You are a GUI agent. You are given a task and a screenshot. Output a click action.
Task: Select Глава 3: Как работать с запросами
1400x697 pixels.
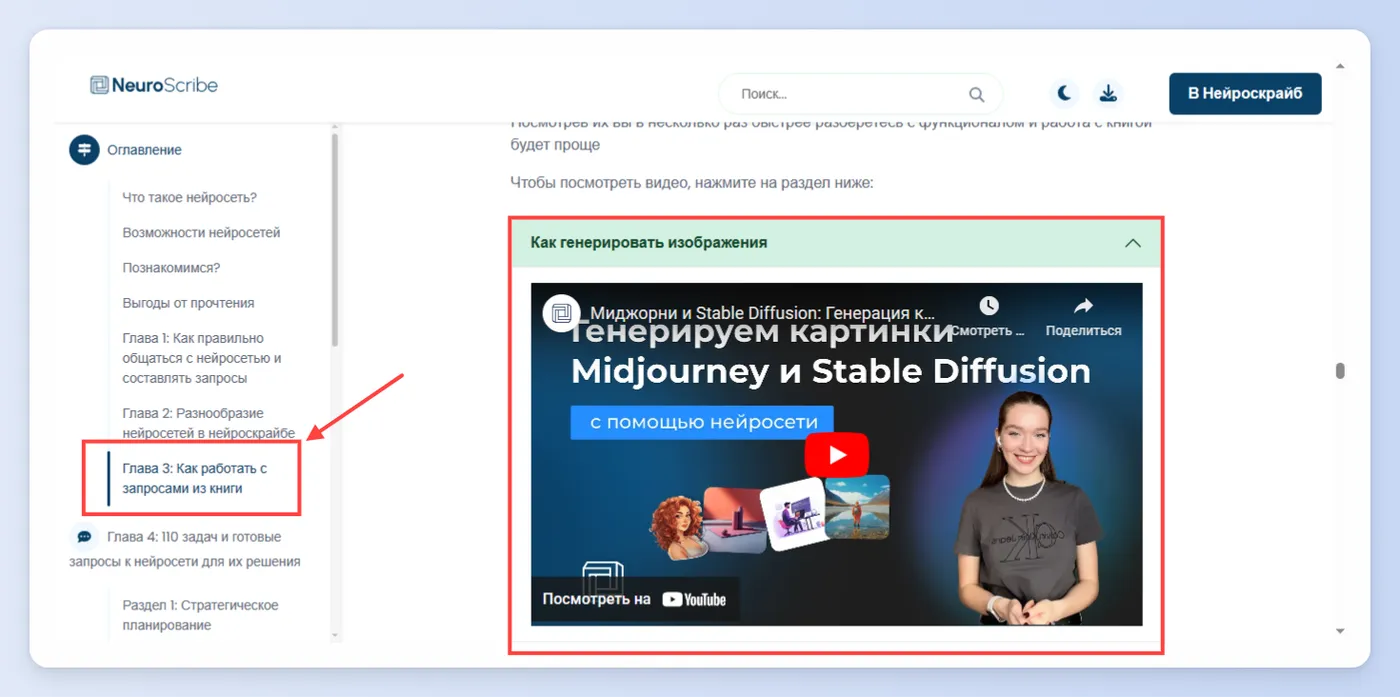(195, 478)
